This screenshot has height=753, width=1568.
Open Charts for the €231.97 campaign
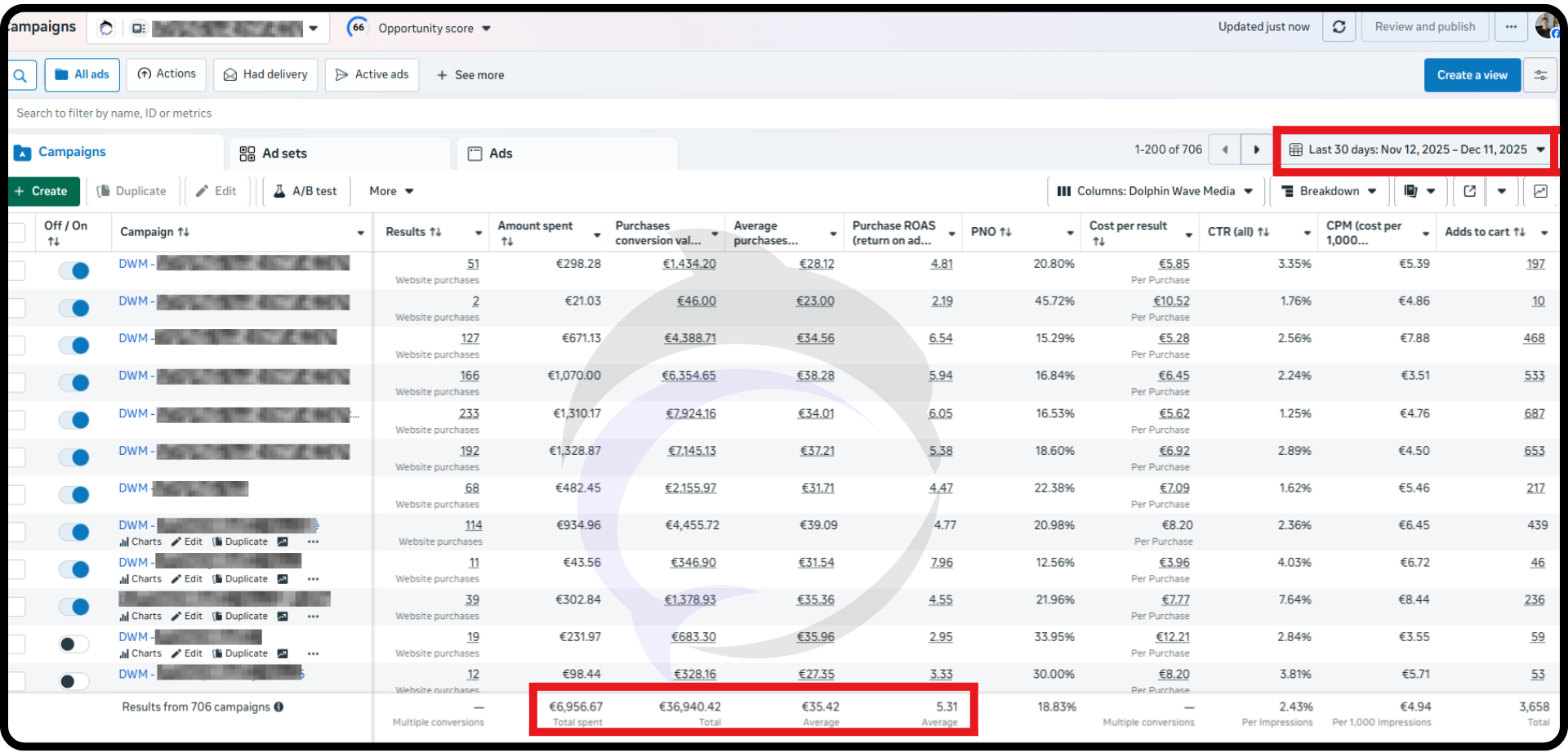click(140, 654)
